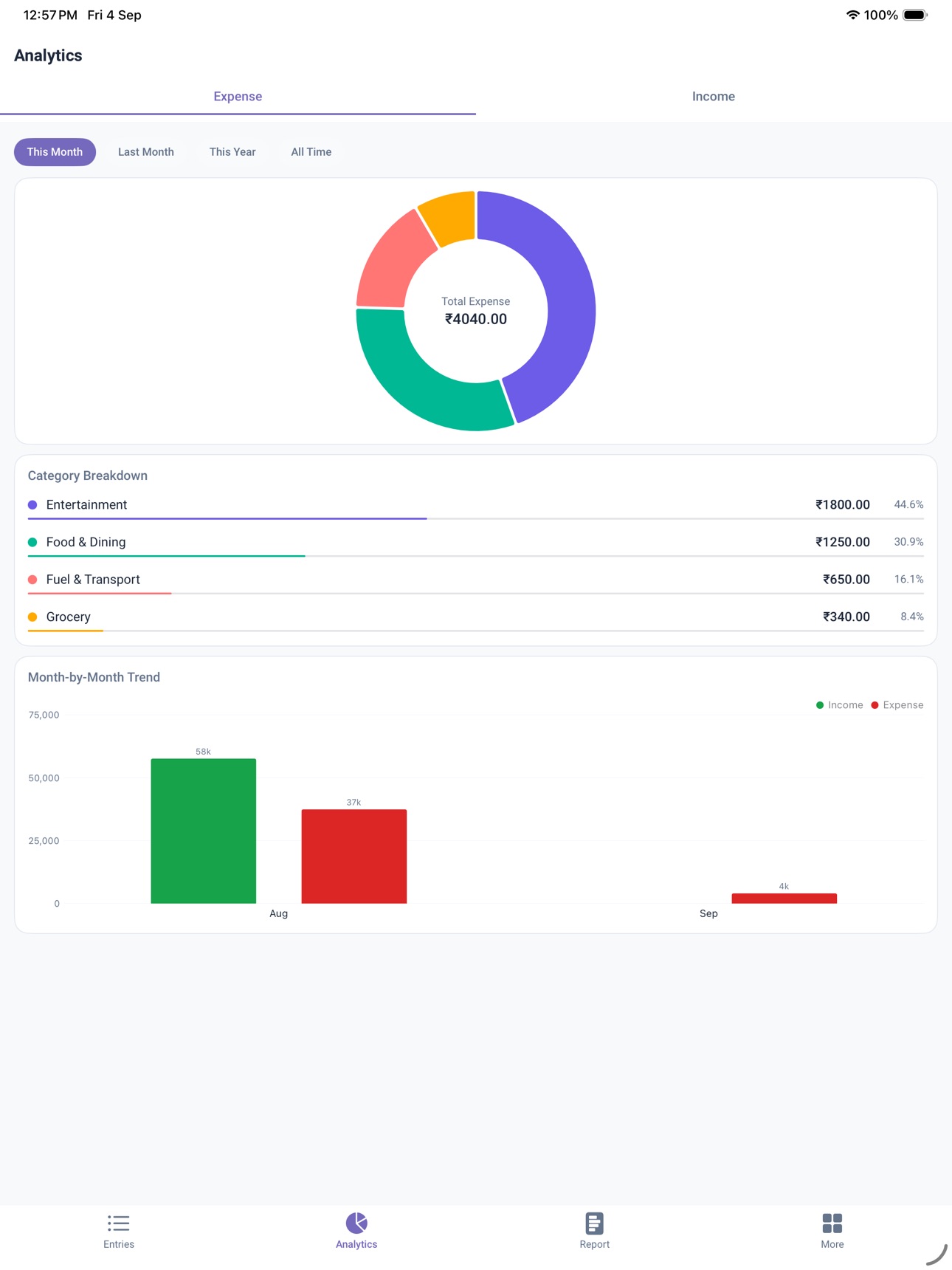The width and height of the screenshot is (952, 1270).
Task: Select the All Time filter
Action: [311, 152]
